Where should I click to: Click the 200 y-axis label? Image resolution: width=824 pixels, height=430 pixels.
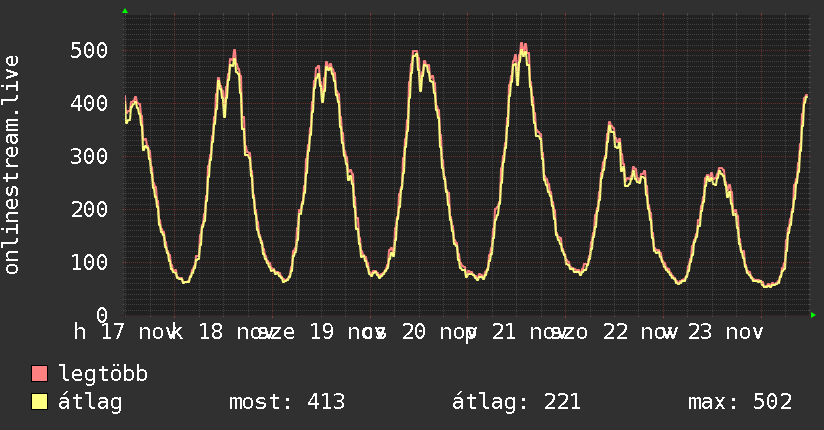(x=89, y=209)
